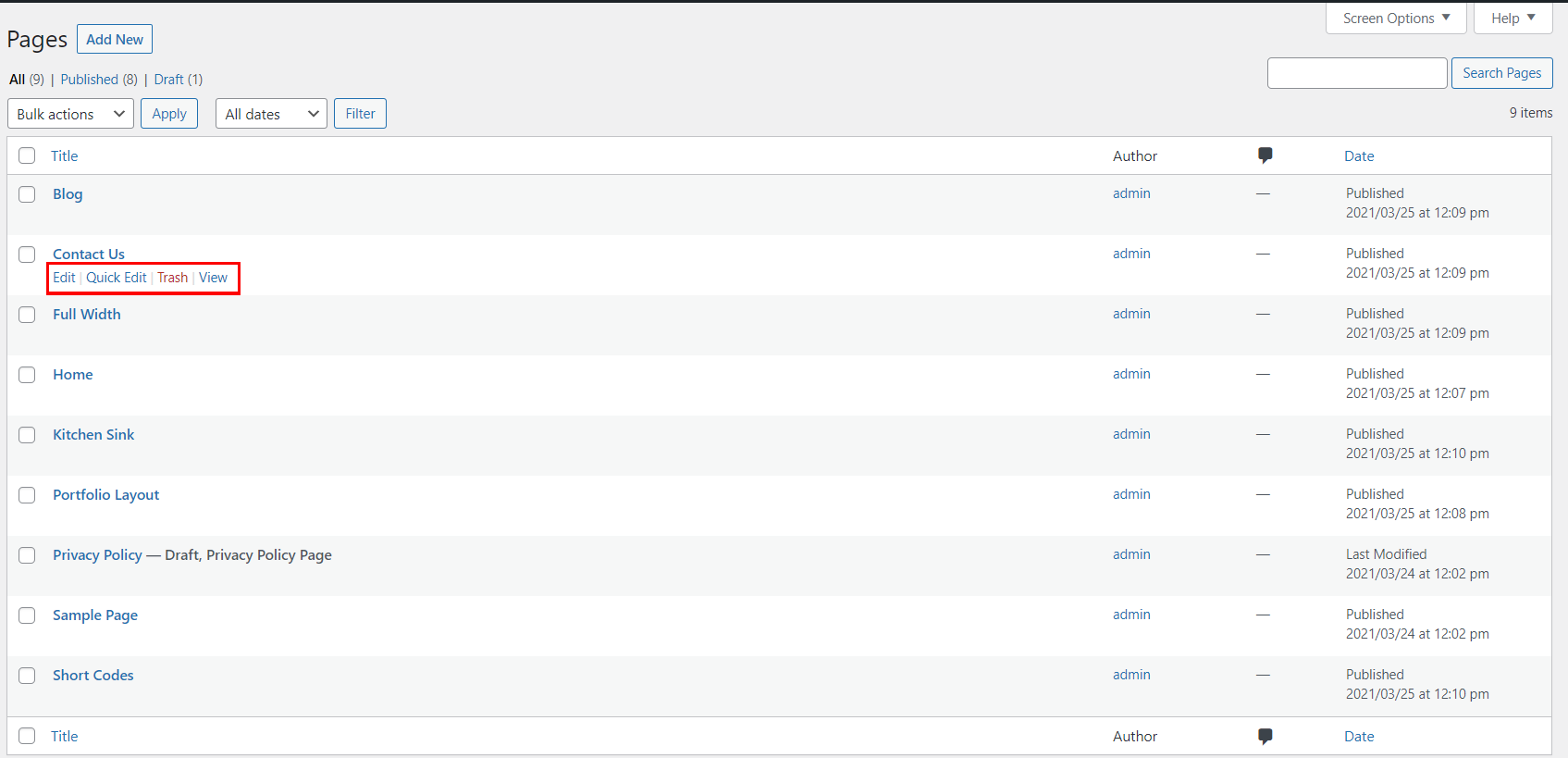
Task: Check the Short Codes page checkbox
Action: 27,676
